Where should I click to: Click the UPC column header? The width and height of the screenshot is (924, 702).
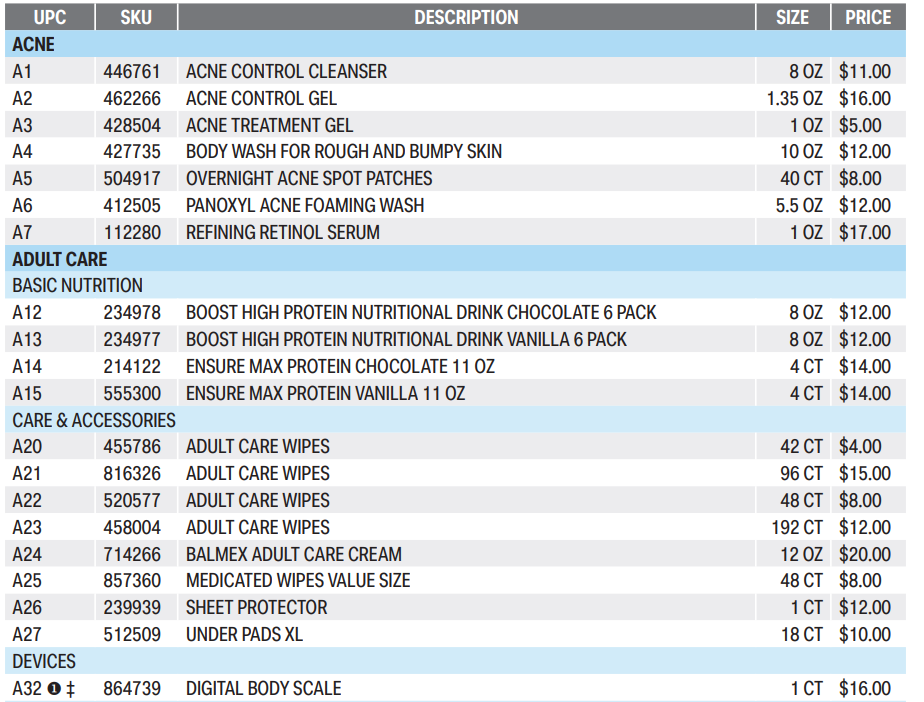tap(49, 17)
